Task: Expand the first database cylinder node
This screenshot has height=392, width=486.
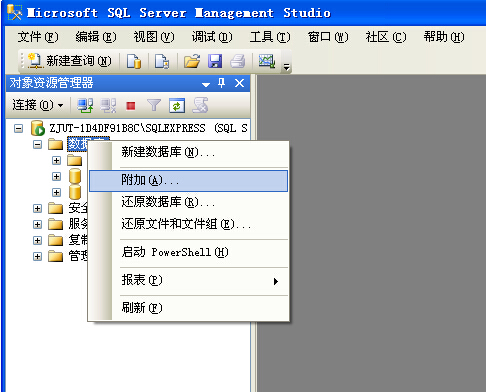Action: click(56, 176)
